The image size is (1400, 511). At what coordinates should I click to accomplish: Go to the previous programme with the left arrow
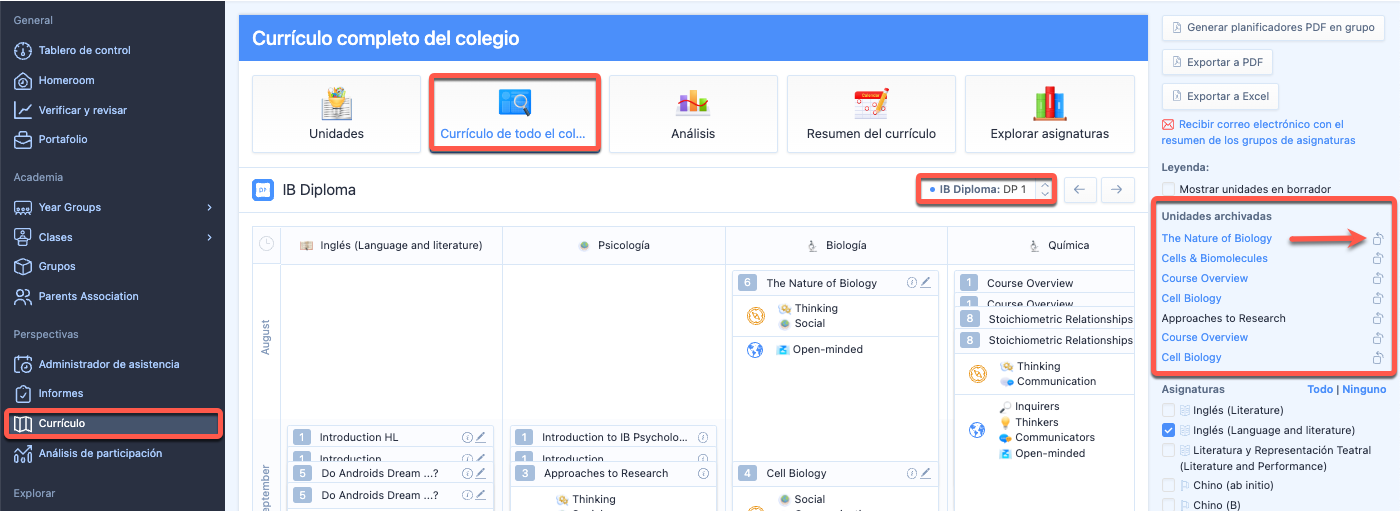tap(1080, 189)
